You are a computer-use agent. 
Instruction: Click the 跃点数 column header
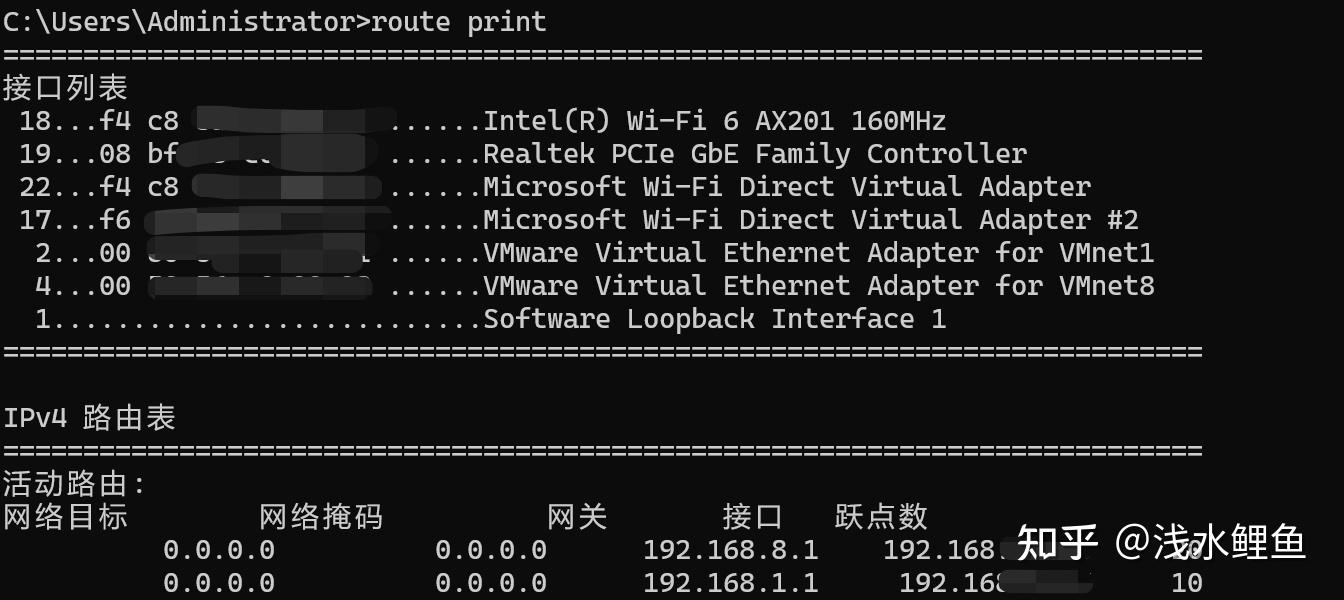(x=881, y=517)
